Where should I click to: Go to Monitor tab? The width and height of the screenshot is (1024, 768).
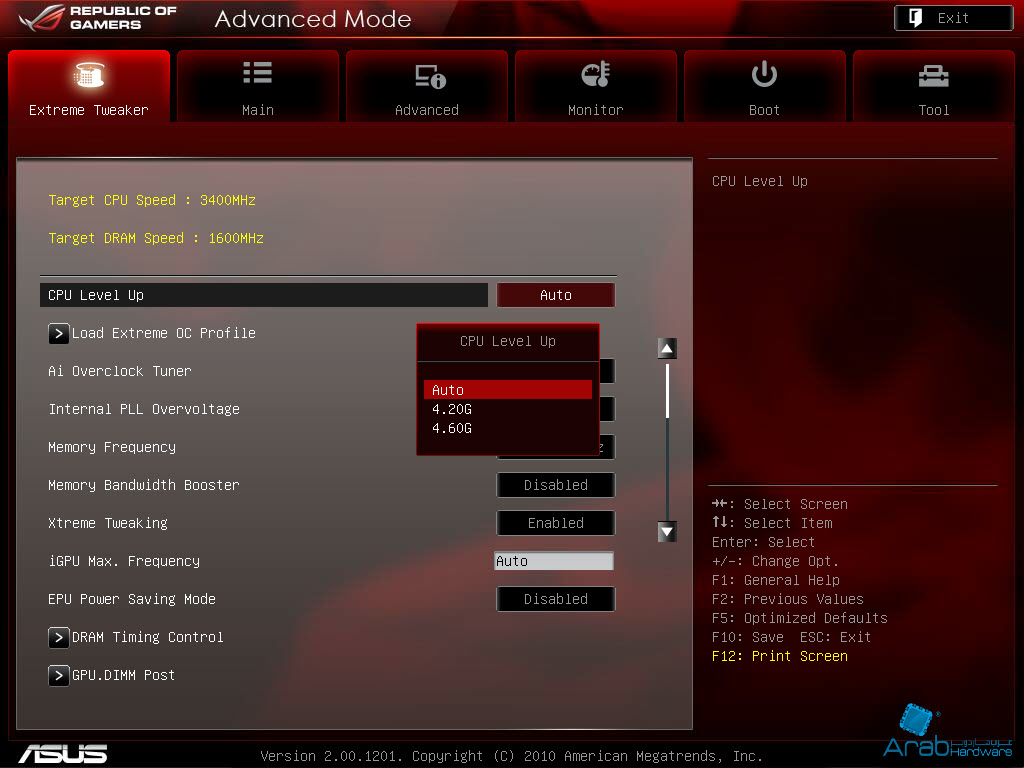(x=596, y=86)
